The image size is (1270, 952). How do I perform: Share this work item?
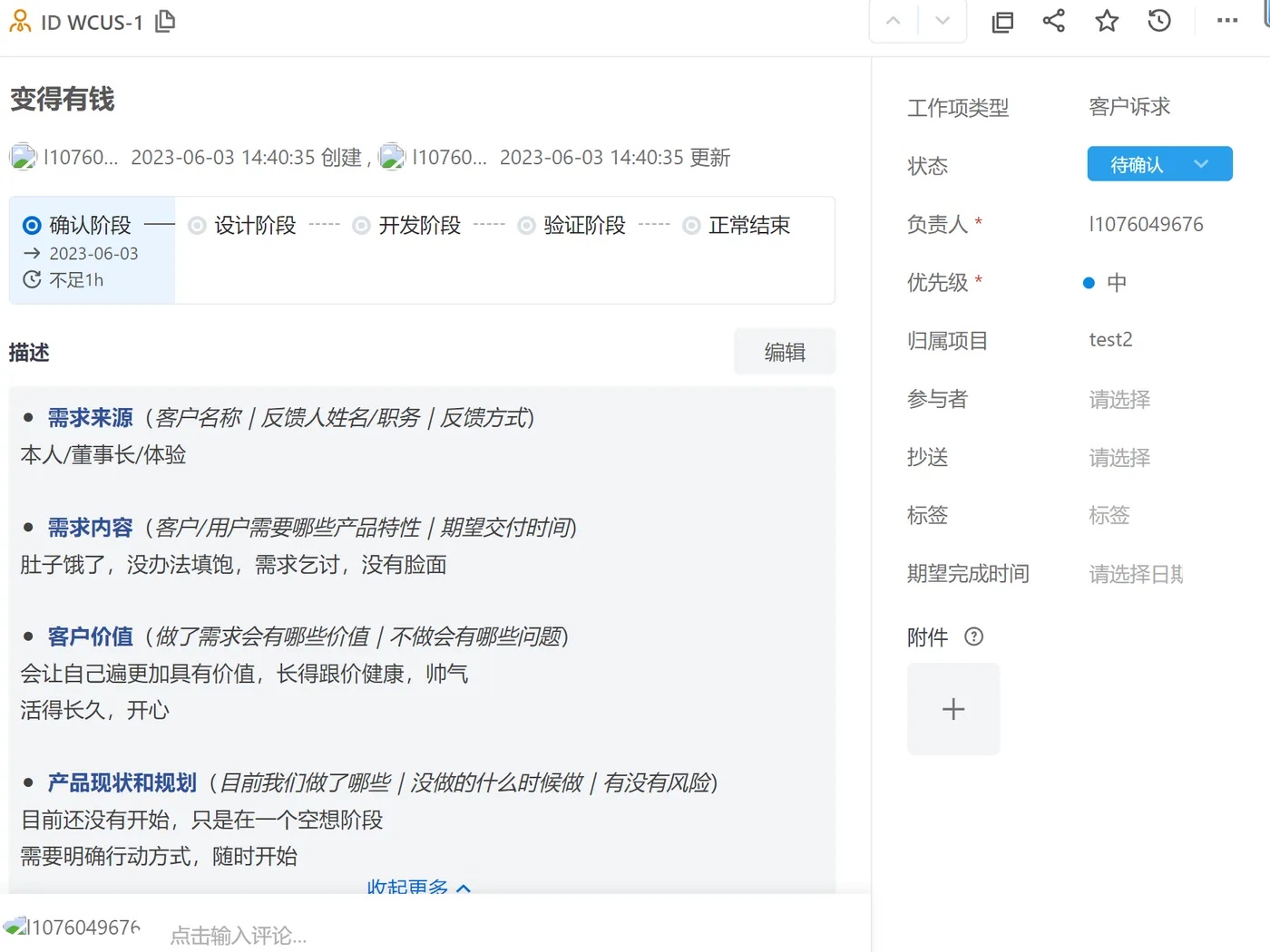1054,21
